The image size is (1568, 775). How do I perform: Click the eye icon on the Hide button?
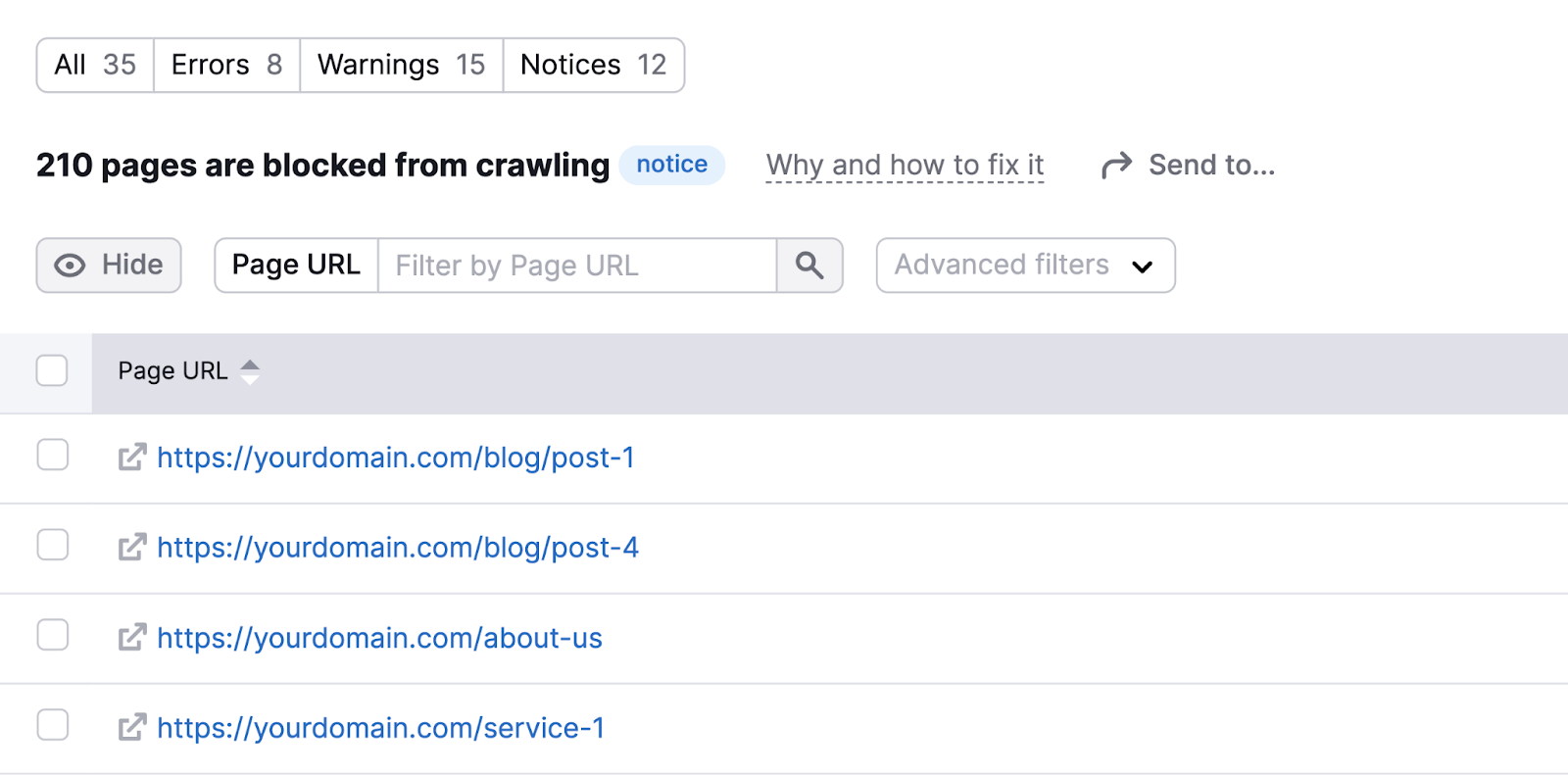click(69, 265)
